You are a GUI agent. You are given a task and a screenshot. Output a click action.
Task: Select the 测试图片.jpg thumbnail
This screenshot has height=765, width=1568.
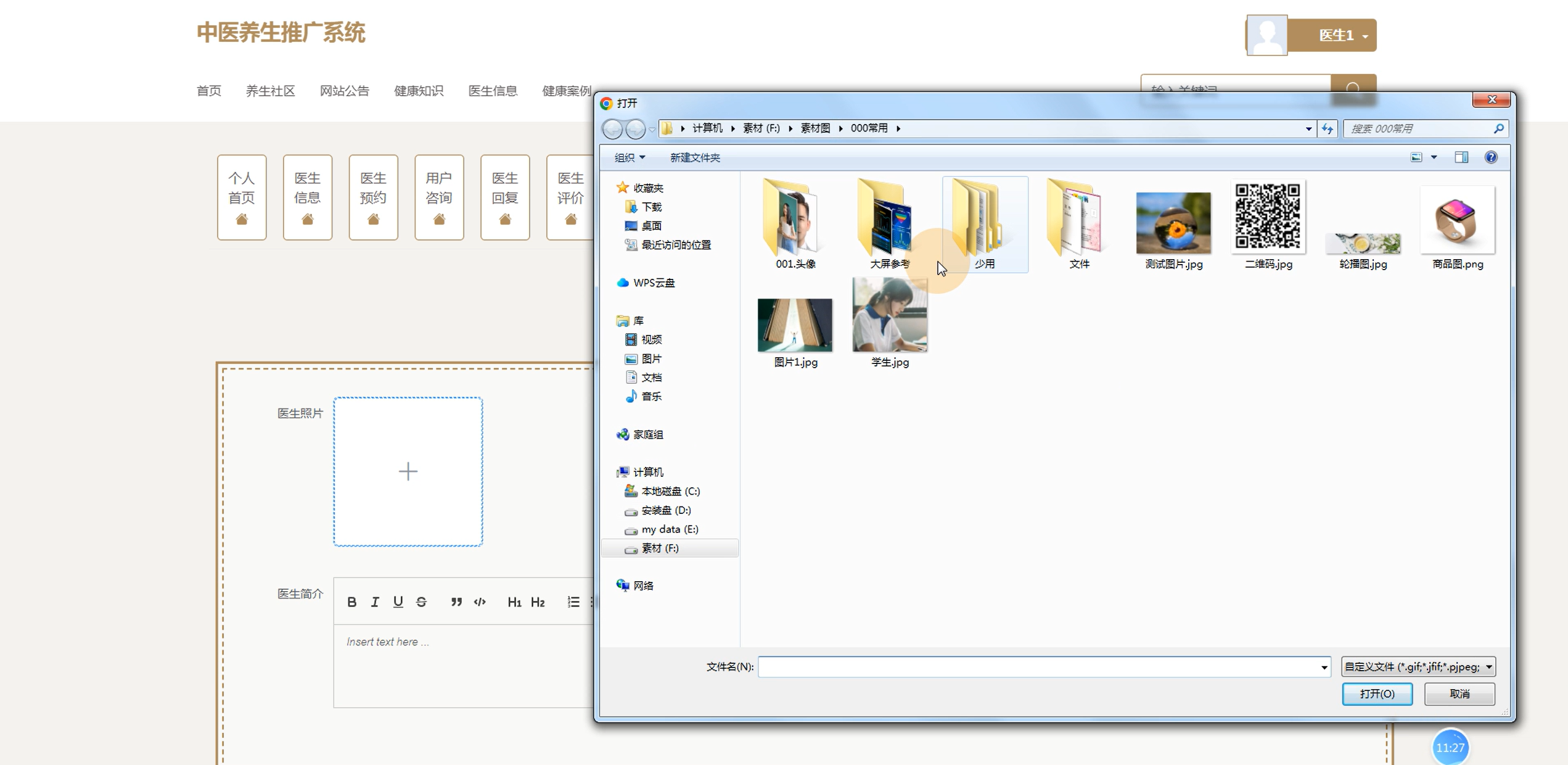1173,224
